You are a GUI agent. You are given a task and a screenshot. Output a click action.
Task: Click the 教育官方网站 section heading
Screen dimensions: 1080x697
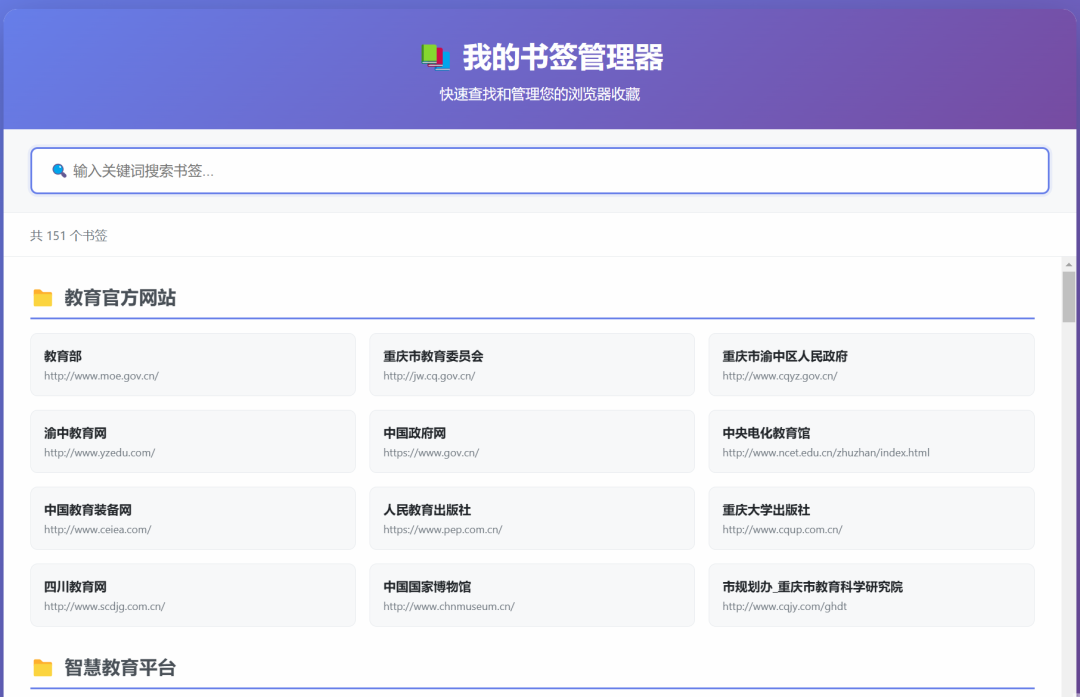[120, 298]
